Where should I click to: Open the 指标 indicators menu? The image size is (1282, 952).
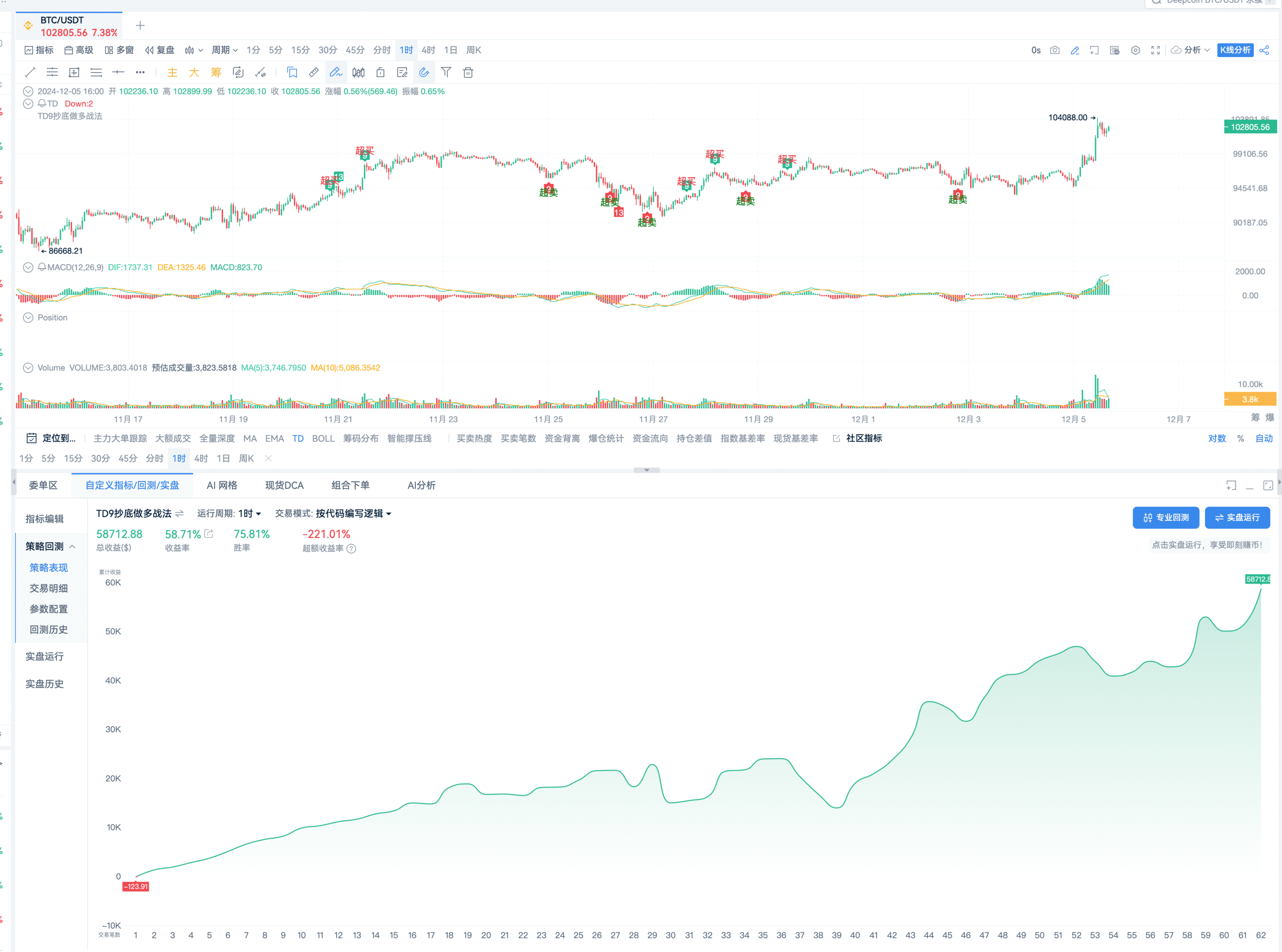tap(39, 50)
